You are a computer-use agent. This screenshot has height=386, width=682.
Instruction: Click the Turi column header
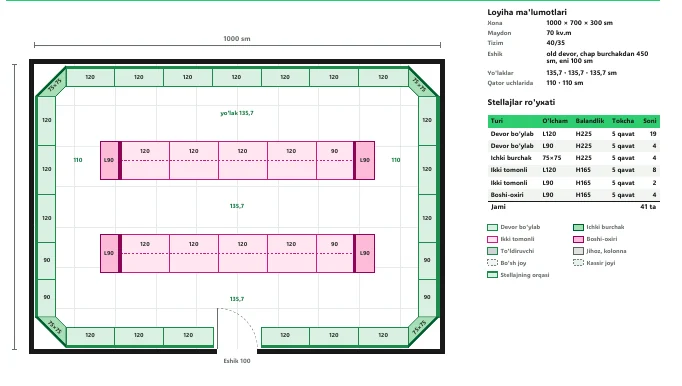coord(497,121)
